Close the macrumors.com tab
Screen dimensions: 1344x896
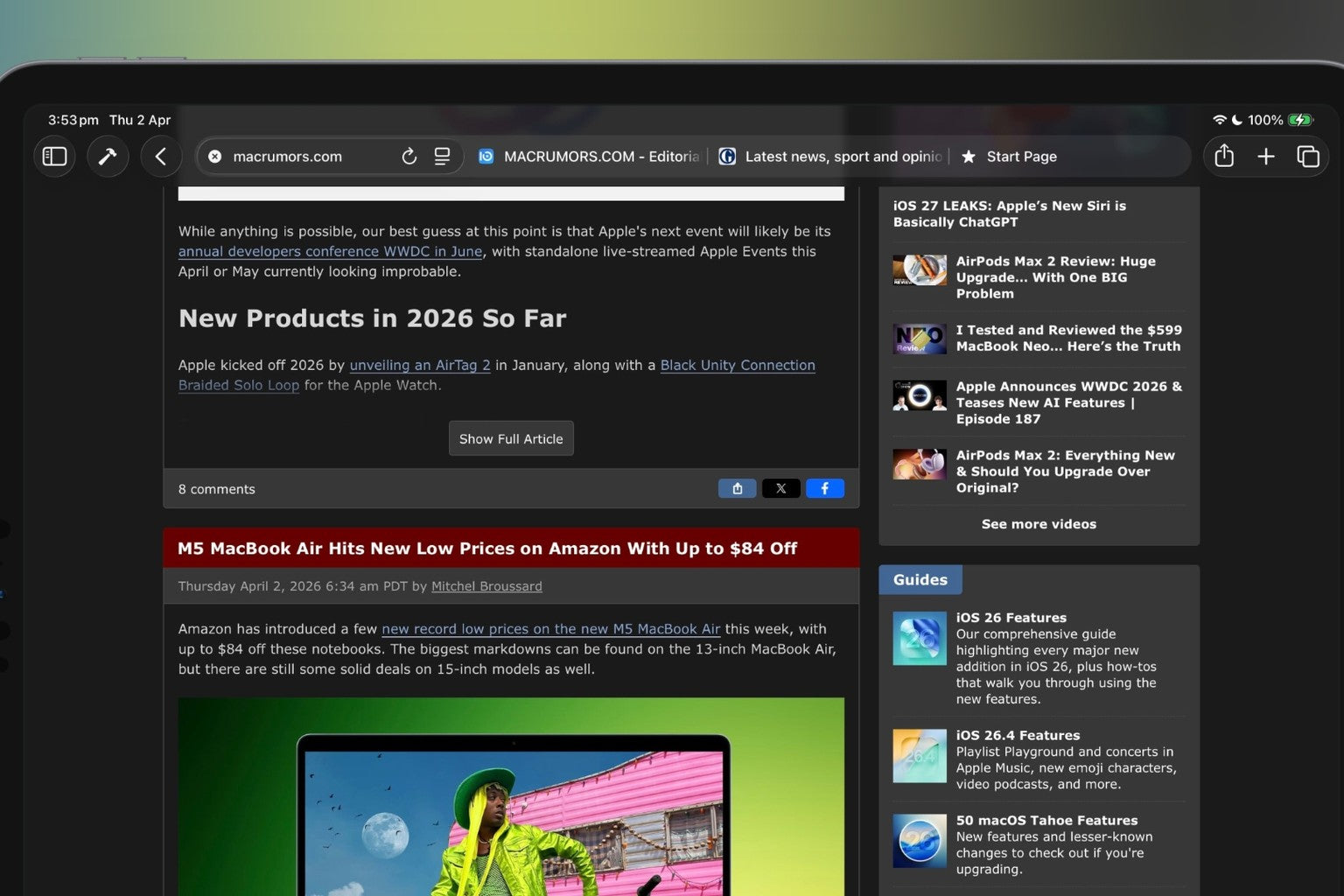[x=214, y=157]
